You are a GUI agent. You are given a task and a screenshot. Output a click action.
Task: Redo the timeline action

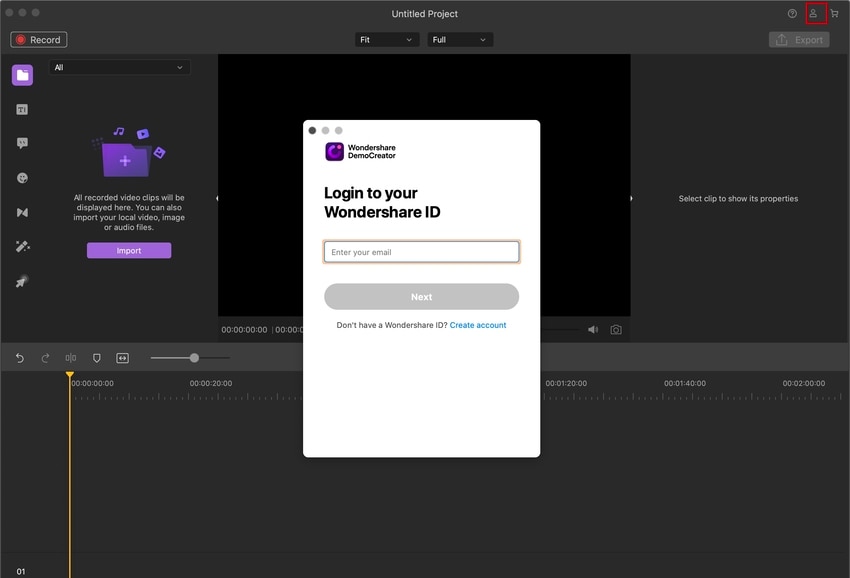[45, 358]
